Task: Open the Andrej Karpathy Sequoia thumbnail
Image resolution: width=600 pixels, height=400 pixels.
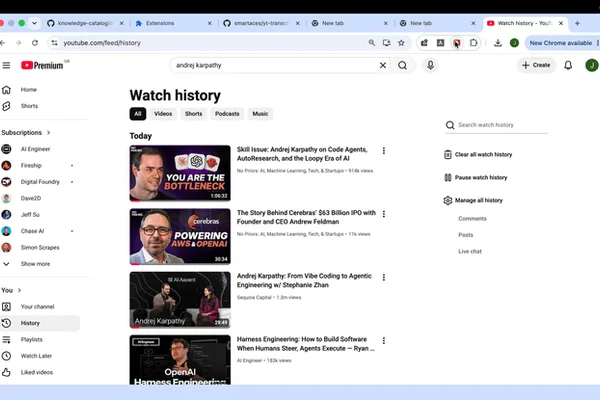Action: point(180,300)
